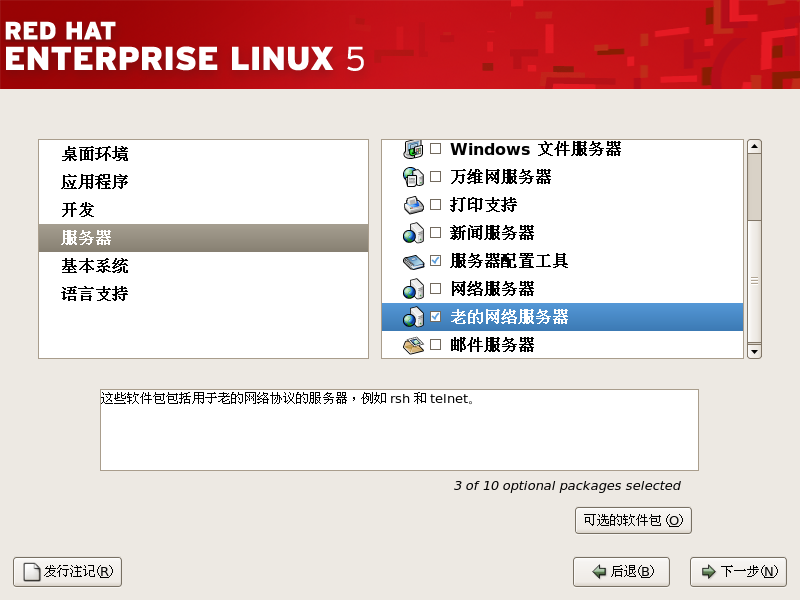The image size is (800, 600).
Task: Uncheck the 老的网络服务器 checkbox
Action: (x=435, y=317)
